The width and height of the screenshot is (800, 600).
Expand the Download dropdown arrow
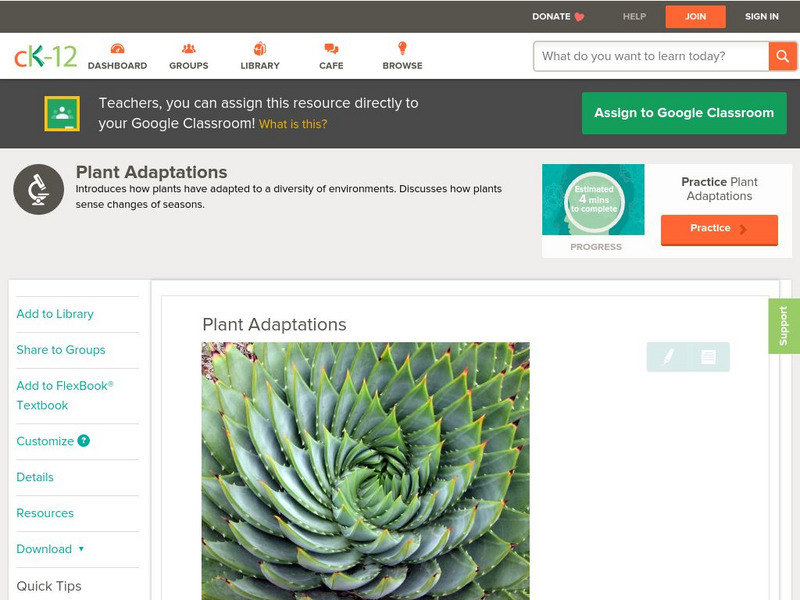pos(81,549)
